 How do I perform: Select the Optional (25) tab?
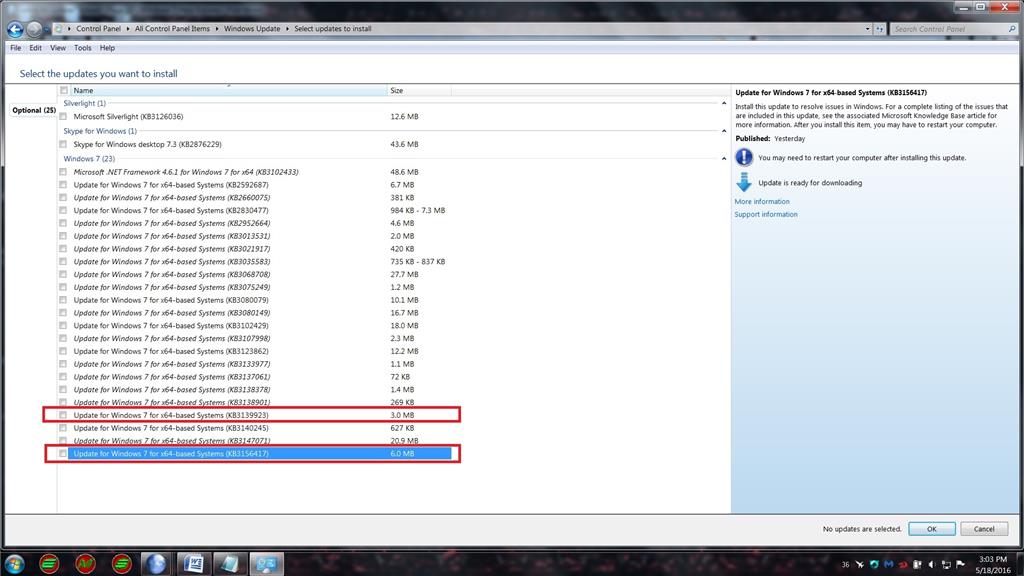tap(33, 110)
